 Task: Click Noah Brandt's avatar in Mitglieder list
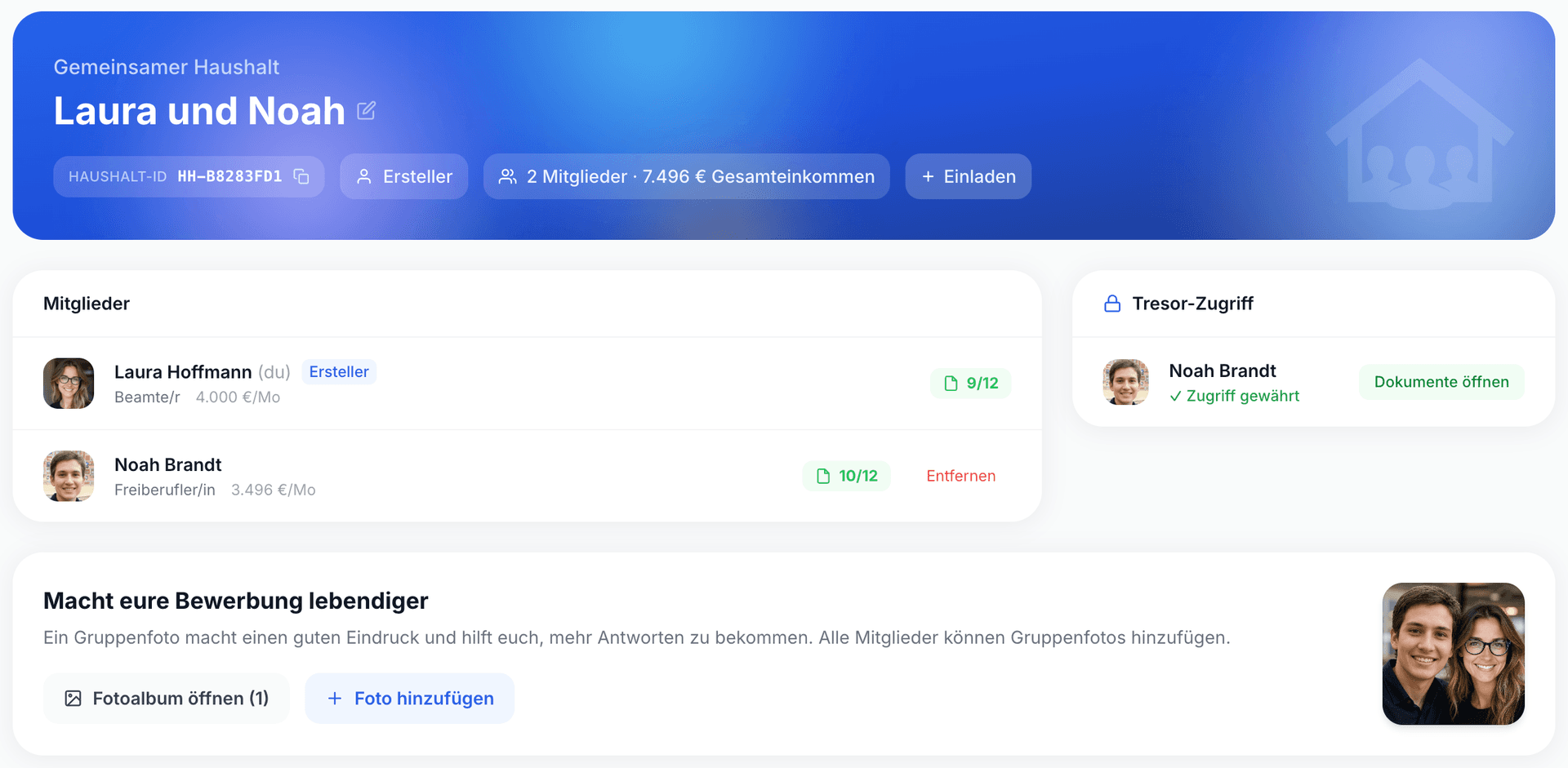pos(69,476)
